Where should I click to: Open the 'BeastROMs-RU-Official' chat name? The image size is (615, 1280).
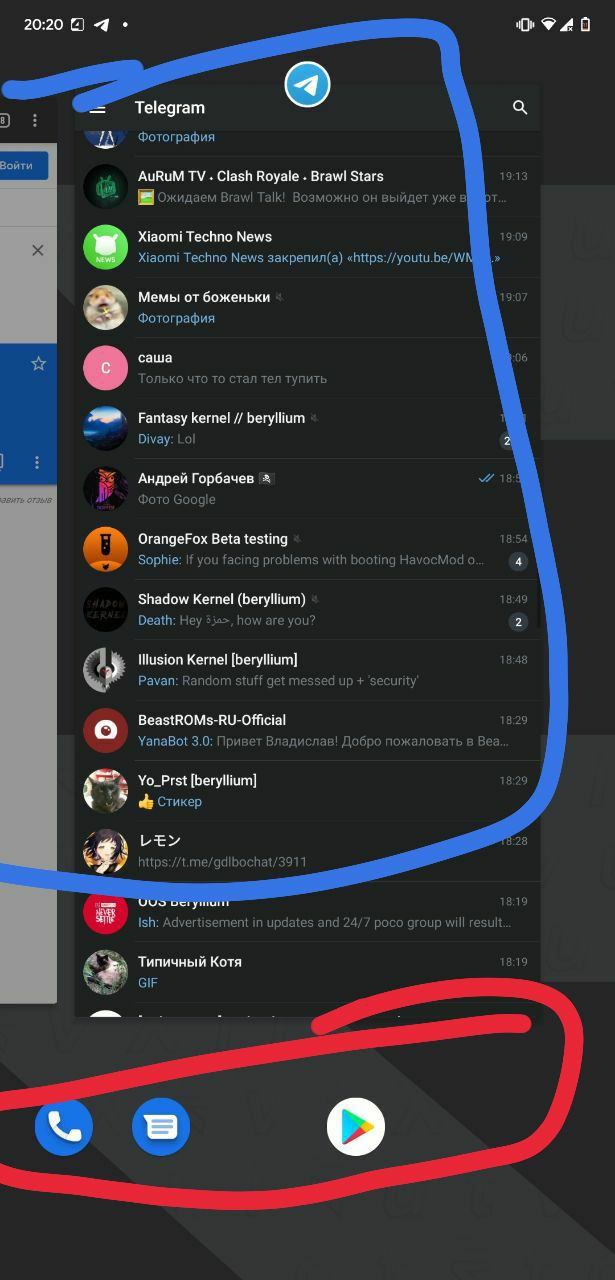coord(212,720)
